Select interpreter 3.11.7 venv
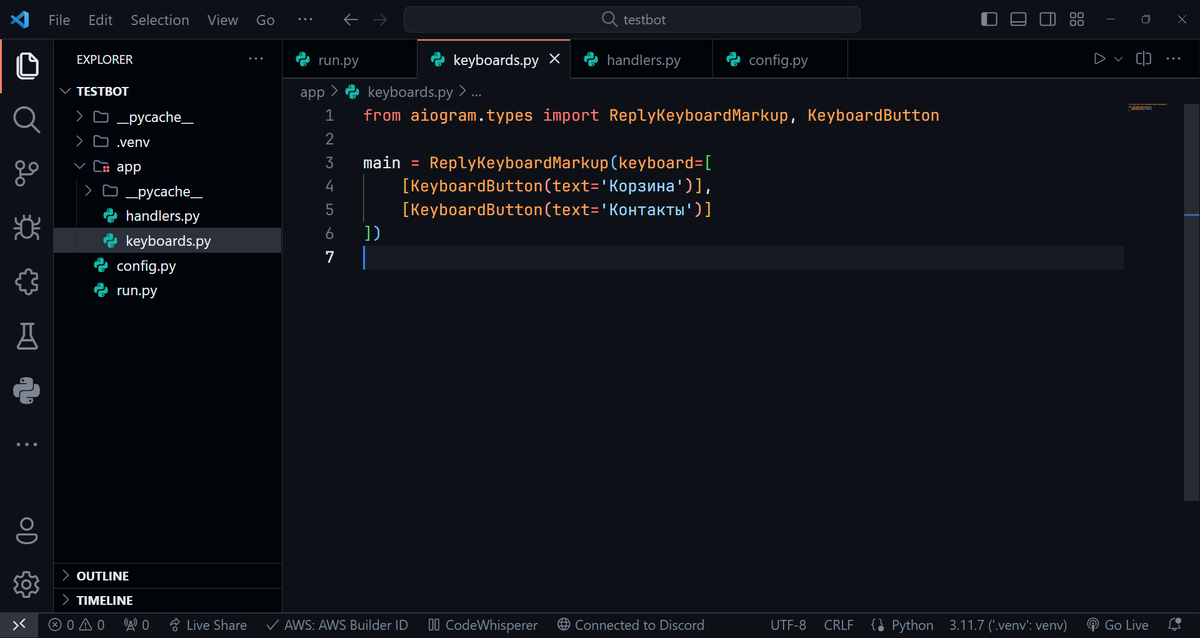Viewport: 1200px width, 638px height. [1010, 625]
